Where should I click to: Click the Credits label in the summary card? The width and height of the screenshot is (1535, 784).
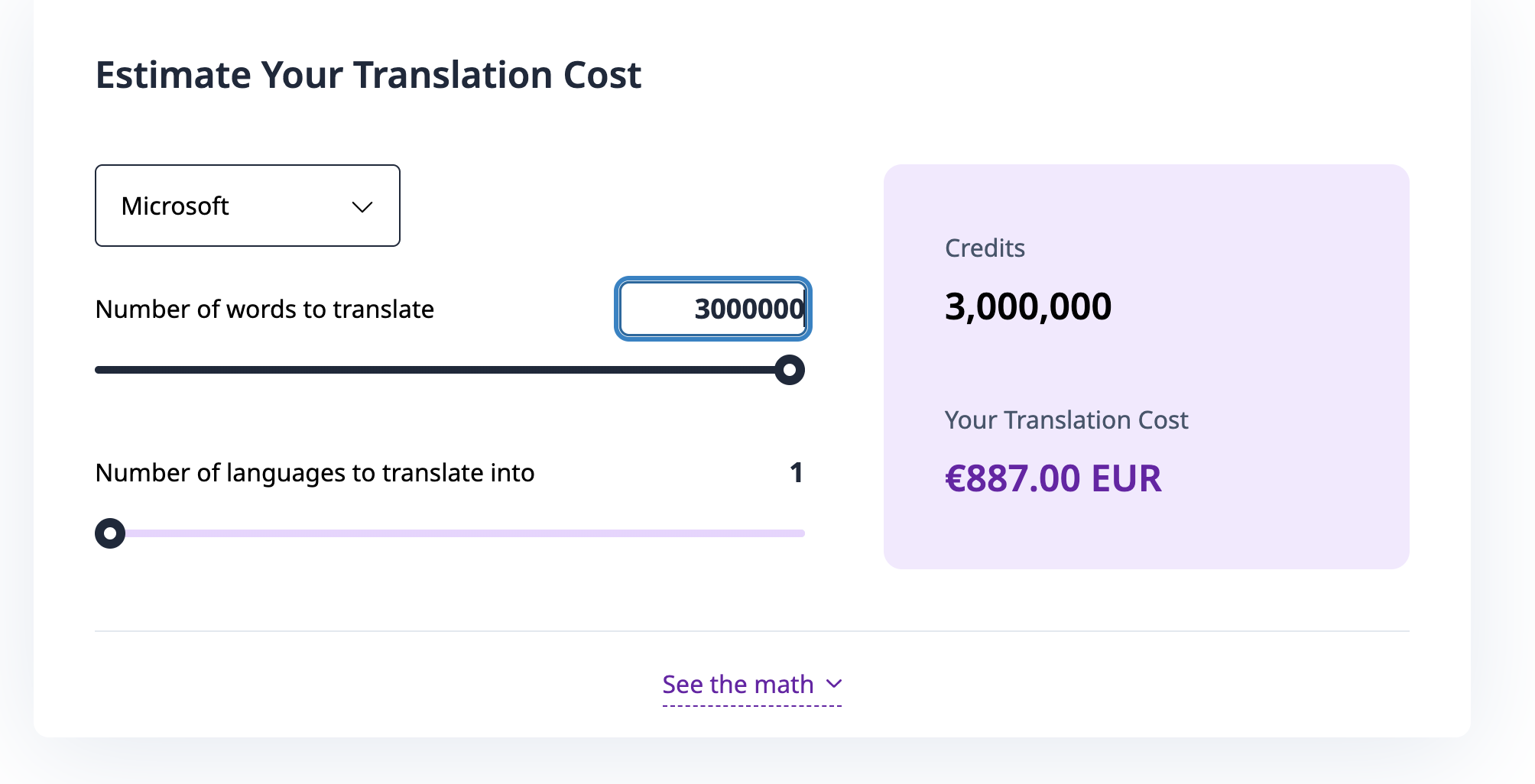[985, 248]
